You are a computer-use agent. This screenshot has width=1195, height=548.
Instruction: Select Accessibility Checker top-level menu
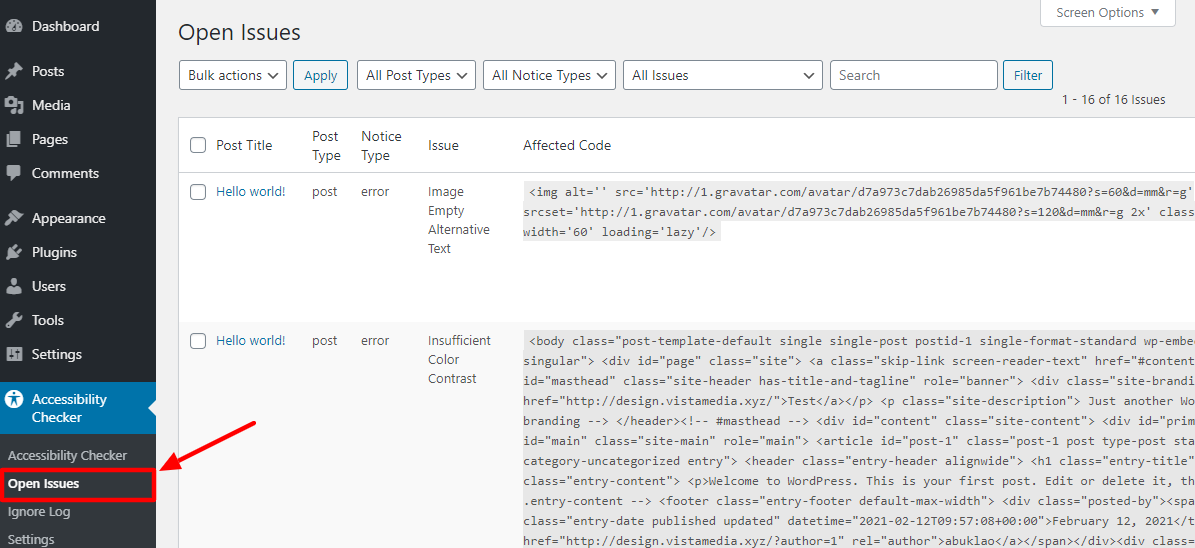click(78, 408)
